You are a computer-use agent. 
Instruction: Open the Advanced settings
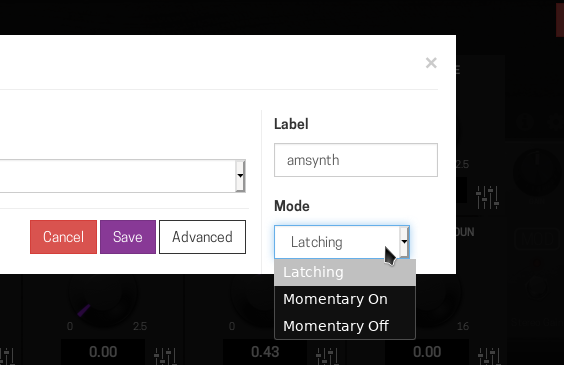203,237
